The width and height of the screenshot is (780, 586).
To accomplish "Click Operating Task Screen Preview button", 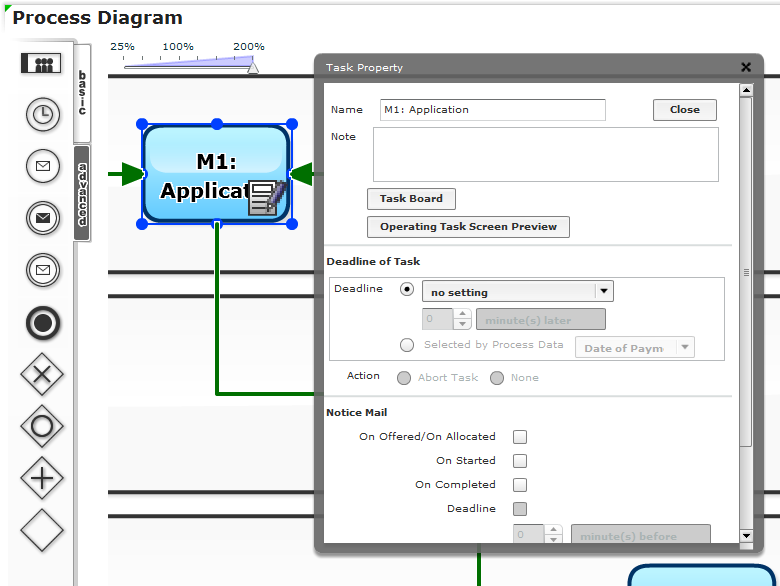I will coord(468,227).
